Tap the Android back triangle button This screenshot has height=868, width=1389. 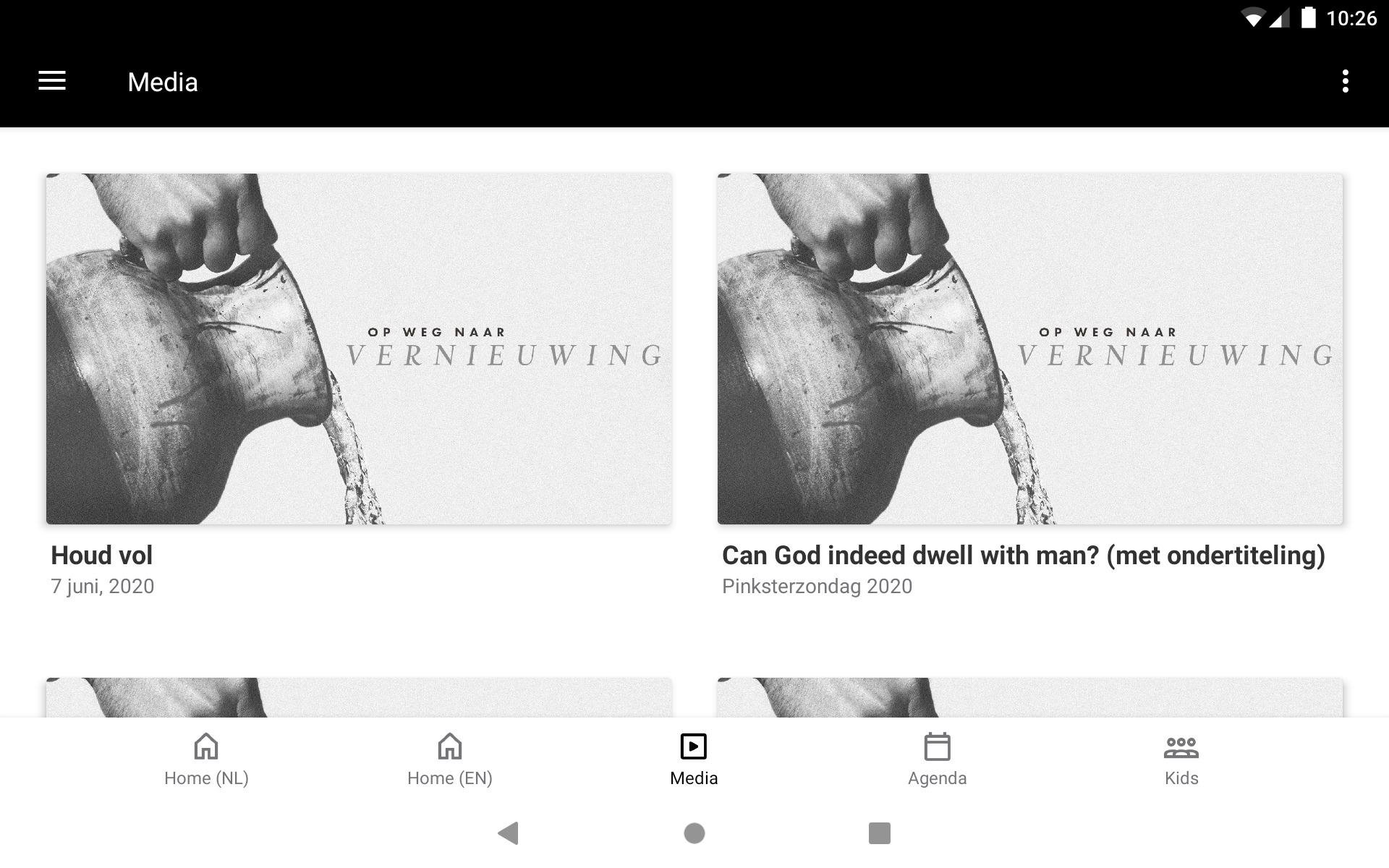pyautogui.click(x=509, y=833)
